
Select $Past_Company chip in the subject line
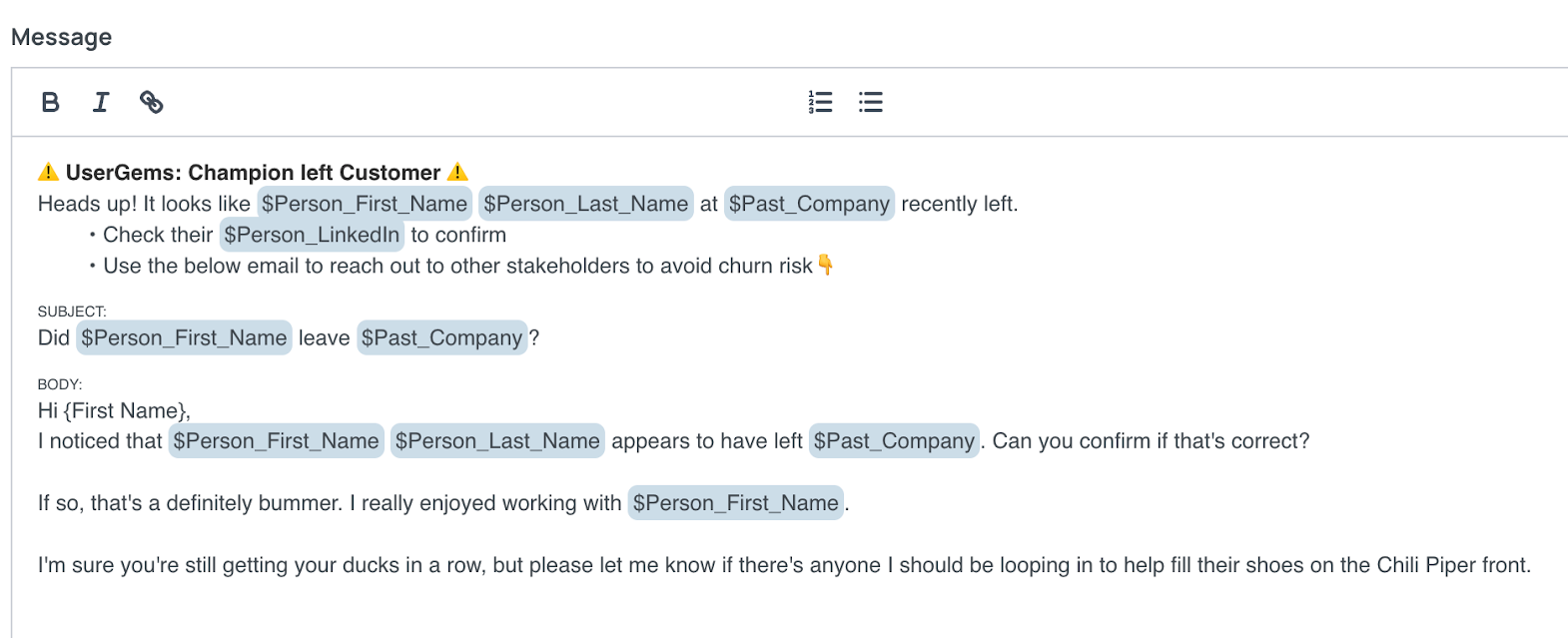[442, 337]
